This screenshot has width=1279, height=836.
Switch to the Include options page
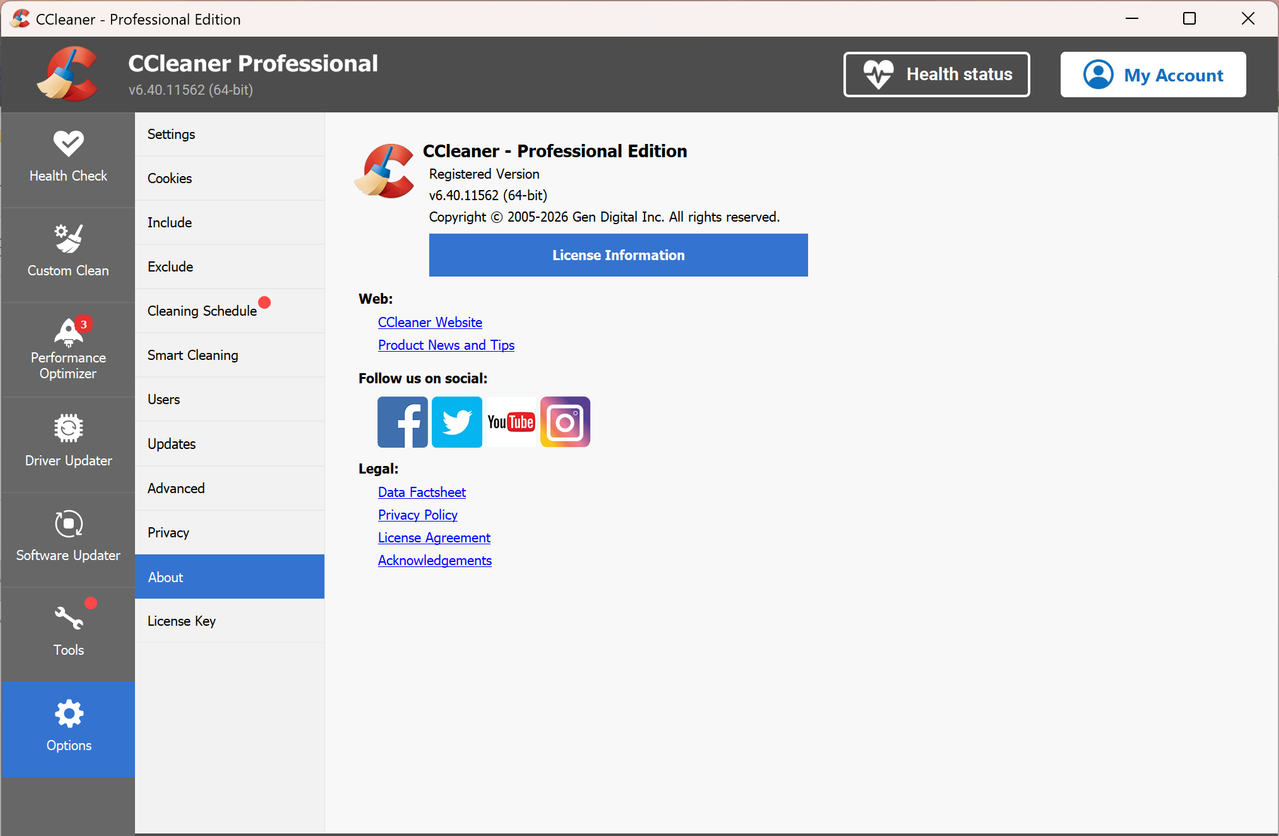[x=230, y=222]
